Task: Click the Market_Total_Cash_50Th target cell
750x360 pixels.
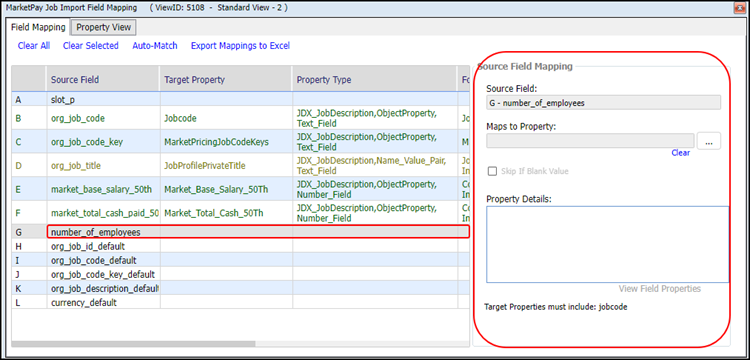Action: point(226,213)
